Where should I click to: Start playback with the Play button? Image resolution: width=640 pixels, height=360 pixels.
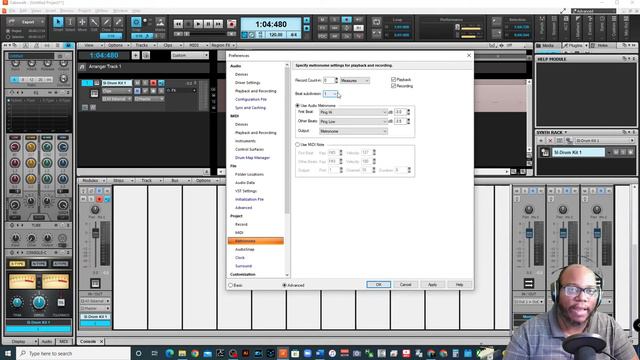198,24
